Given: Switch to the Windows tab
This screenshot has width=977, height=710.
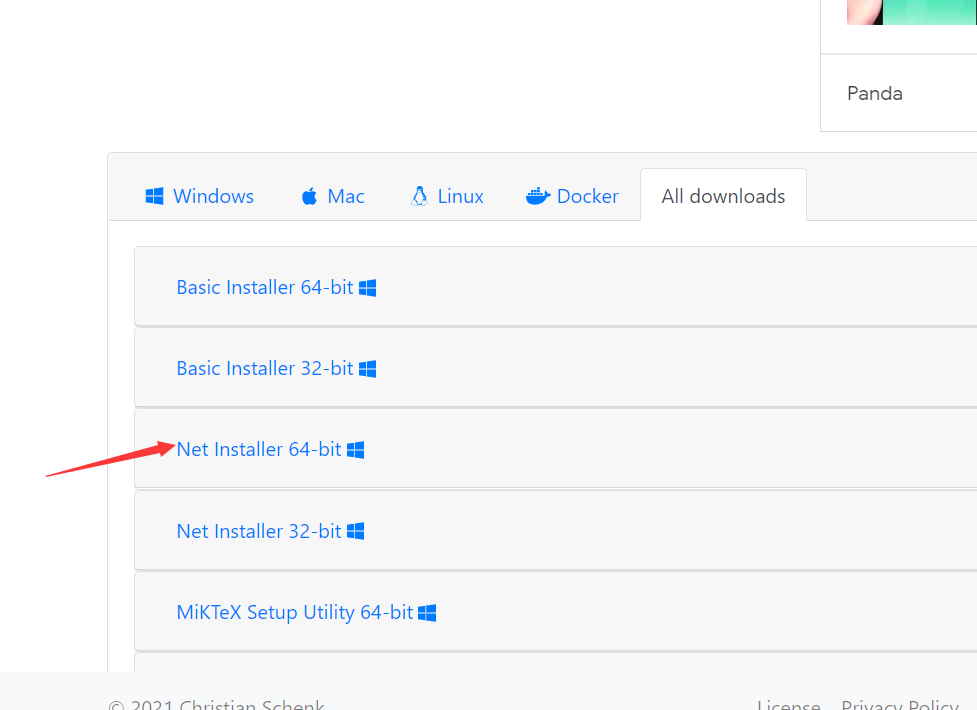Looking at the screenshot, I should click(x=199, y=196).
